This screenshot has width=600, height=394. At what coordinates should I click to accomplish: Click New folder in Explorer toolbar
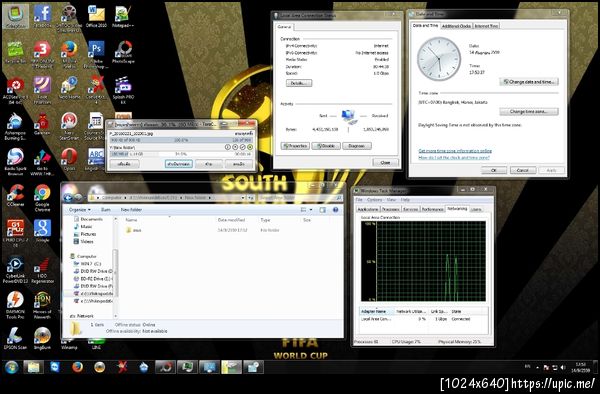131,210
